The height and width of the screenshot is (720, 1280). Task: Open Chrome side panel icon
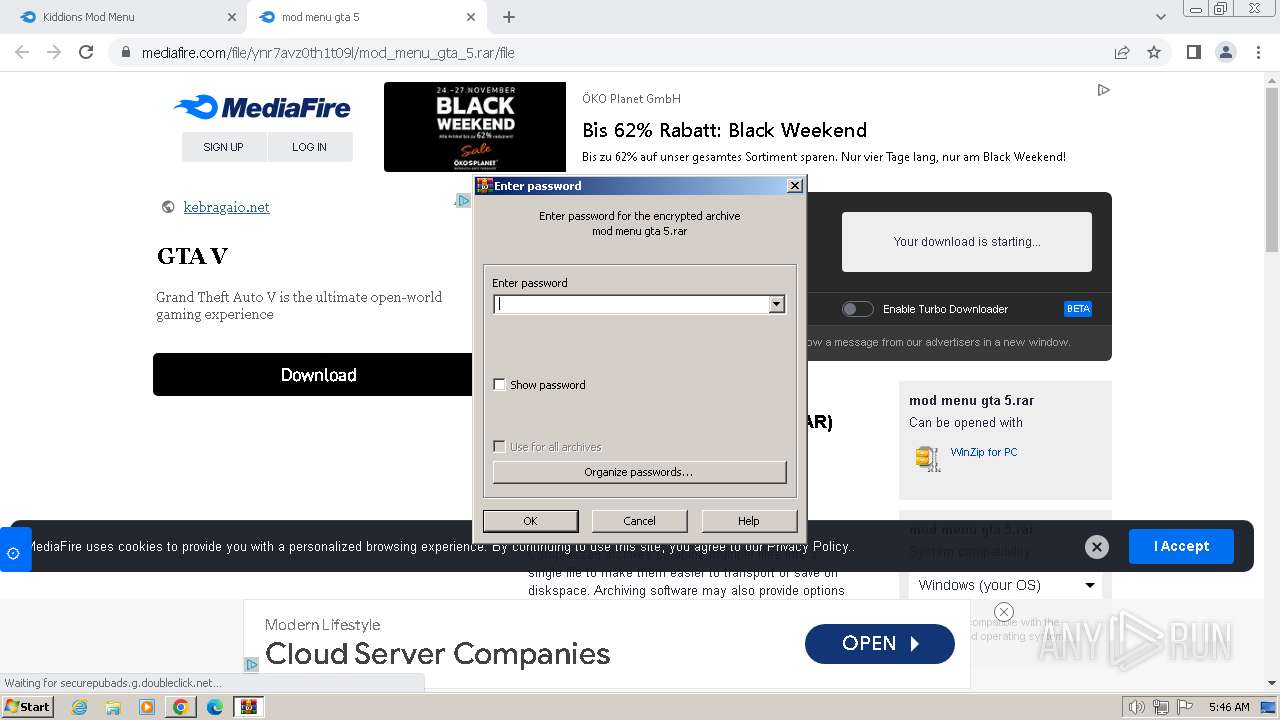[1193, 52]
